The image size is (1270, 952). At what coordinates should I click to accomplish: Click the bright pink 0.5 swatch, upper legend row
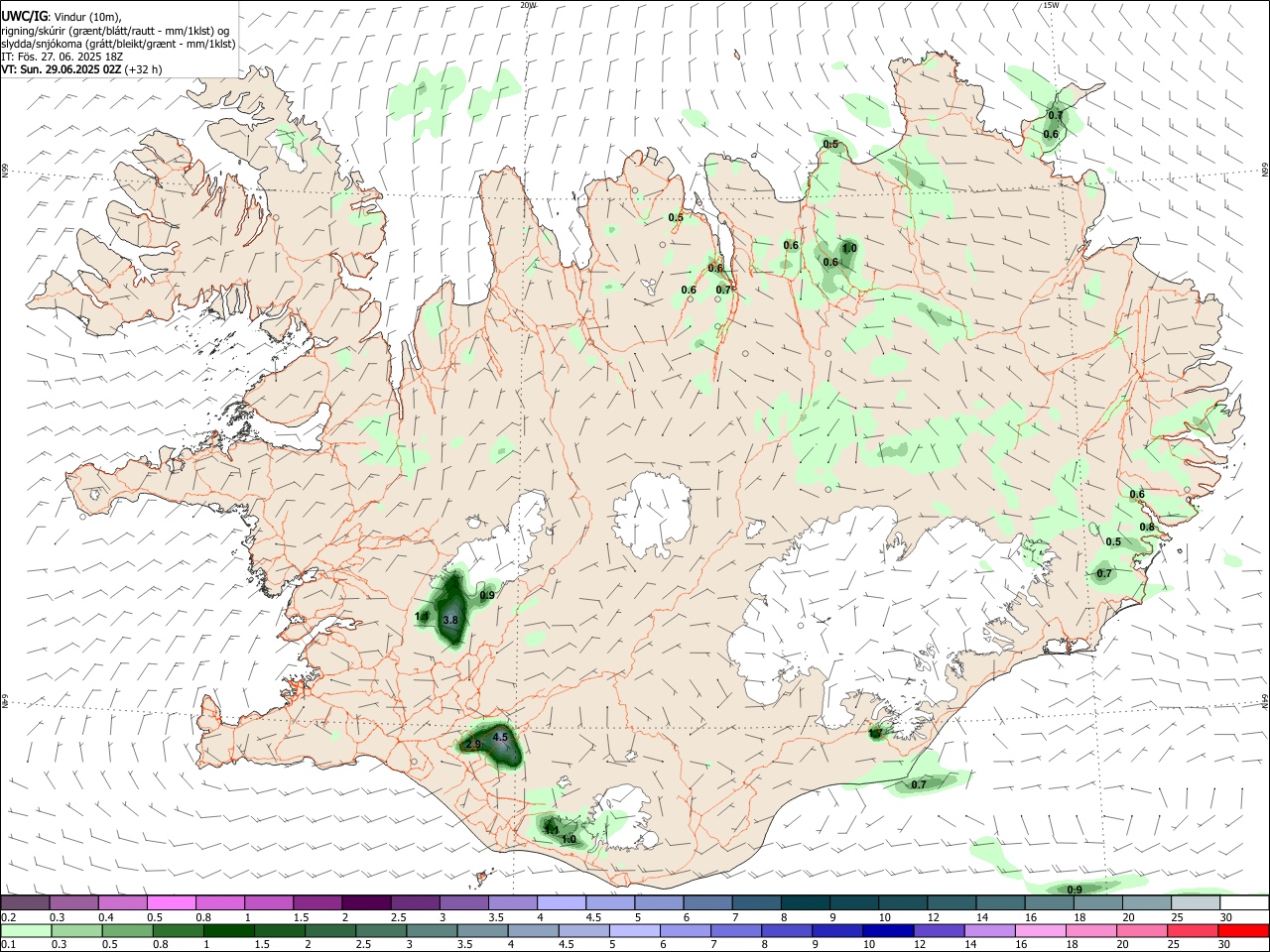pyautogui.click(x=171, y=903)
